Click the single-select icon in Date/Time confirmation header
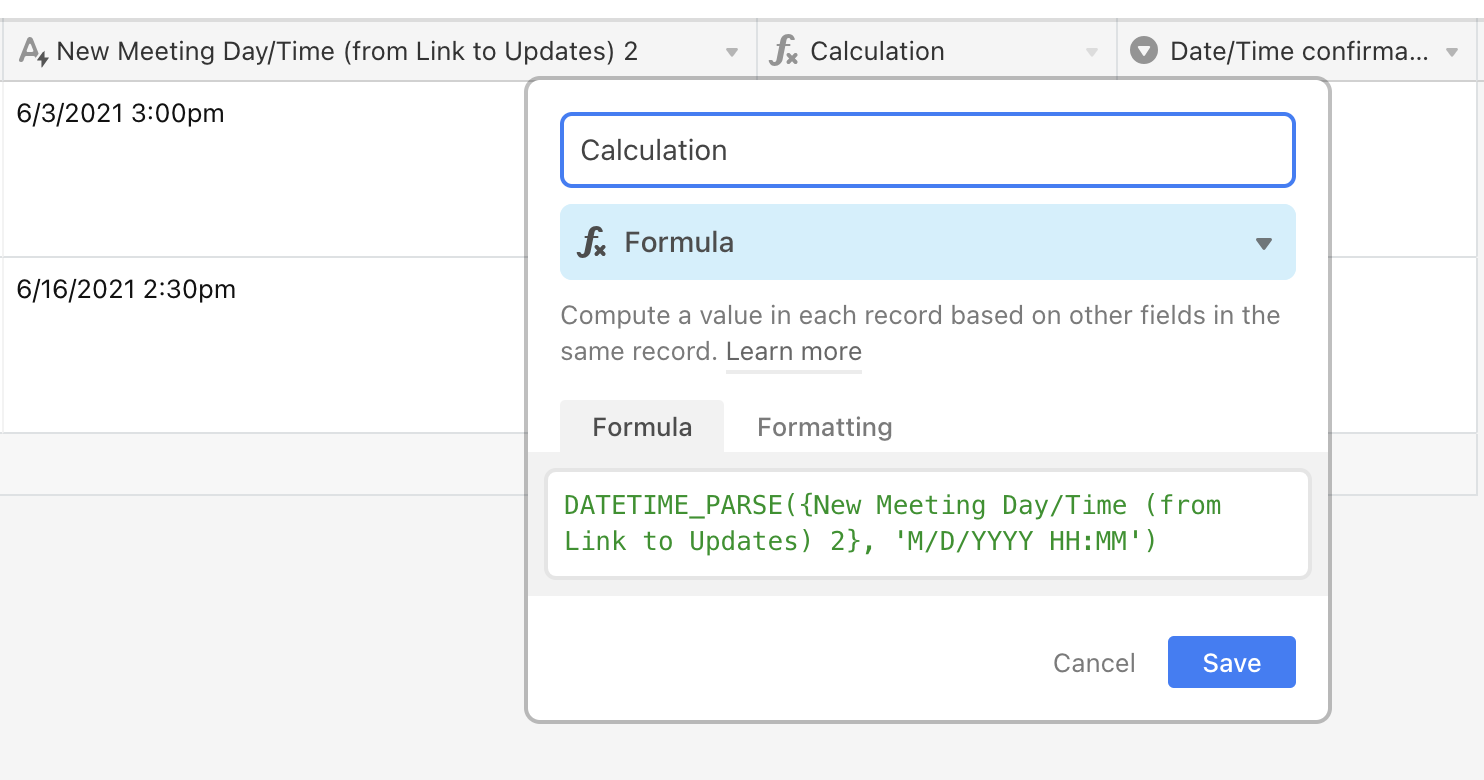 coord(1143,51)
